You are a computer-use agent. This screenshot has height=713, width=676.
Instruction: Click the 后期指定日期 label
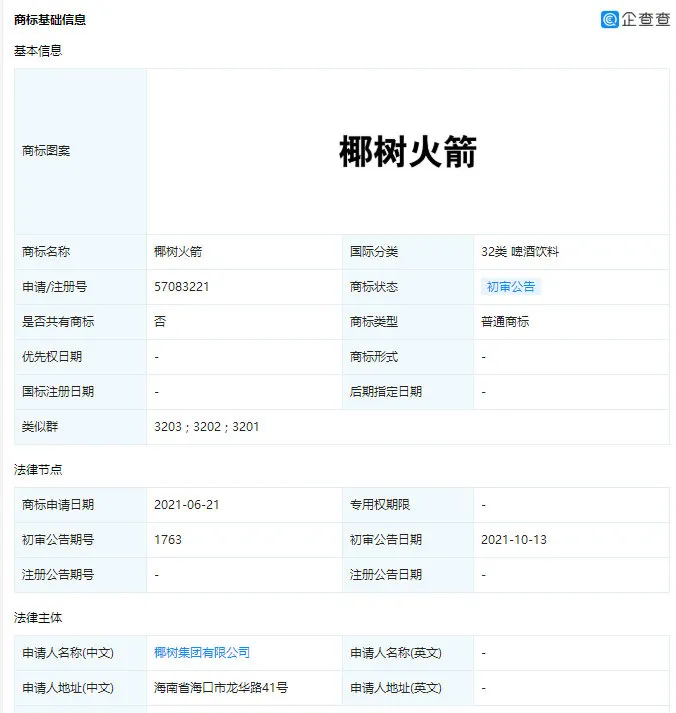click(x=386, y=392)
